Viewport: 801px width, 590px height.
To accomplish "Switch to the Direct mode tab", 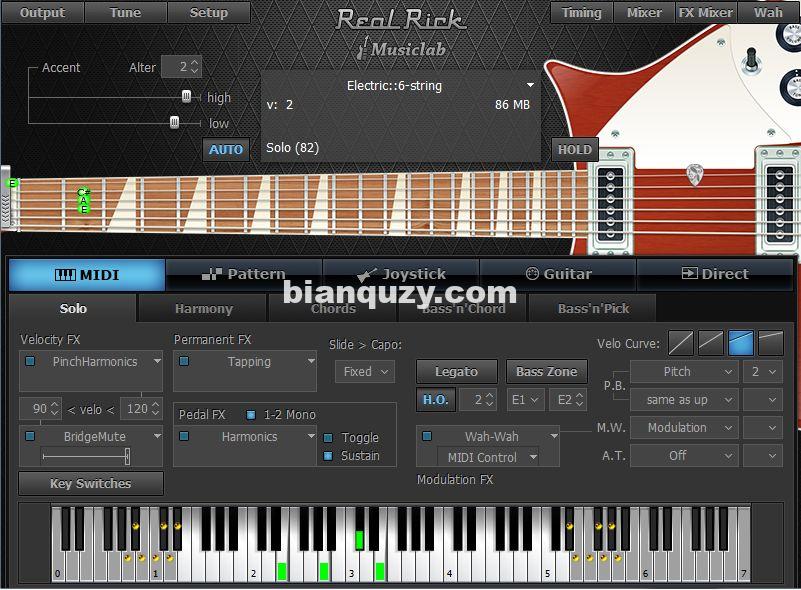I will (715, 274).
